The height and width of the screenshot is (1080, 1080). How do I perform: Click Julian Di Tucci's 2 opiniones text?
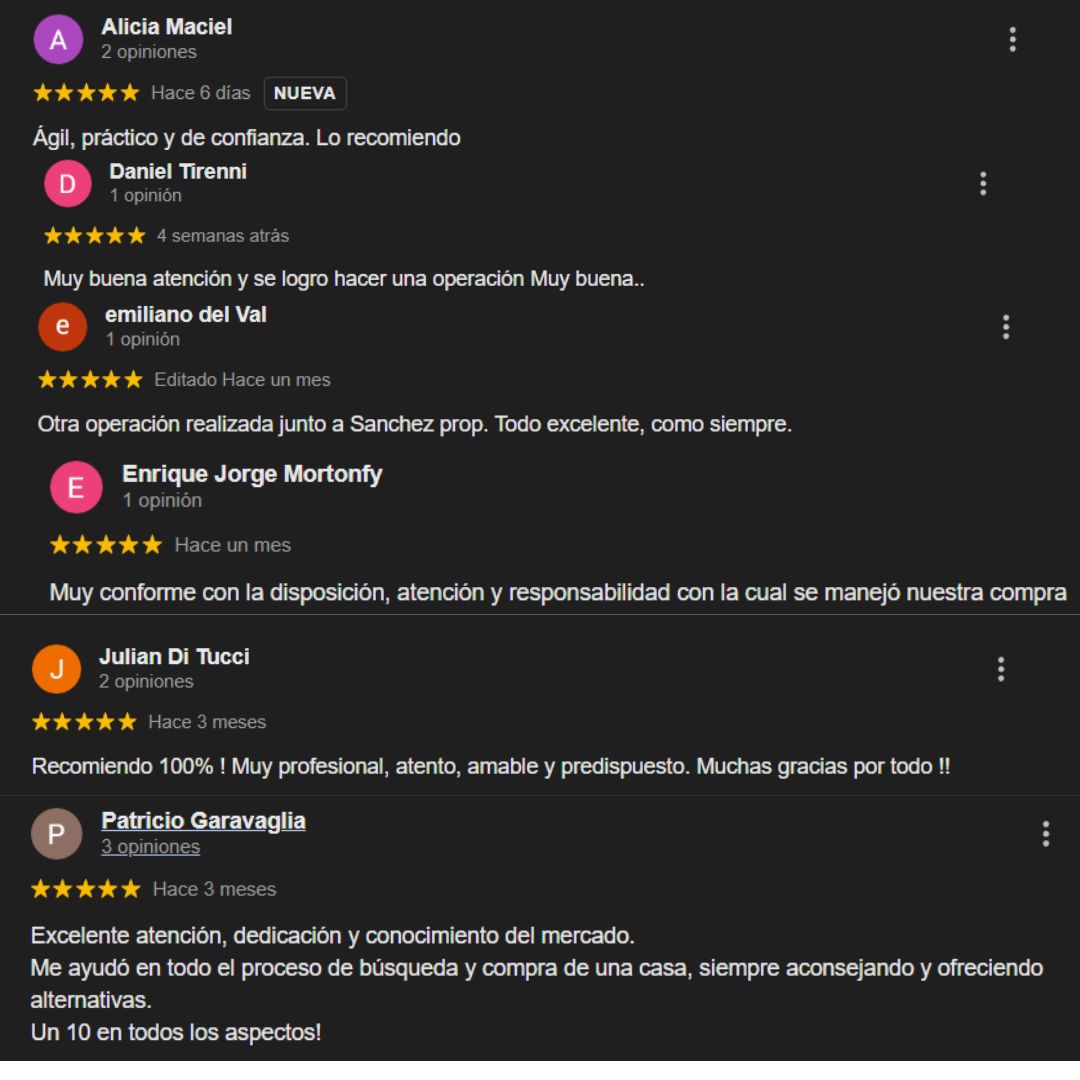146,681
